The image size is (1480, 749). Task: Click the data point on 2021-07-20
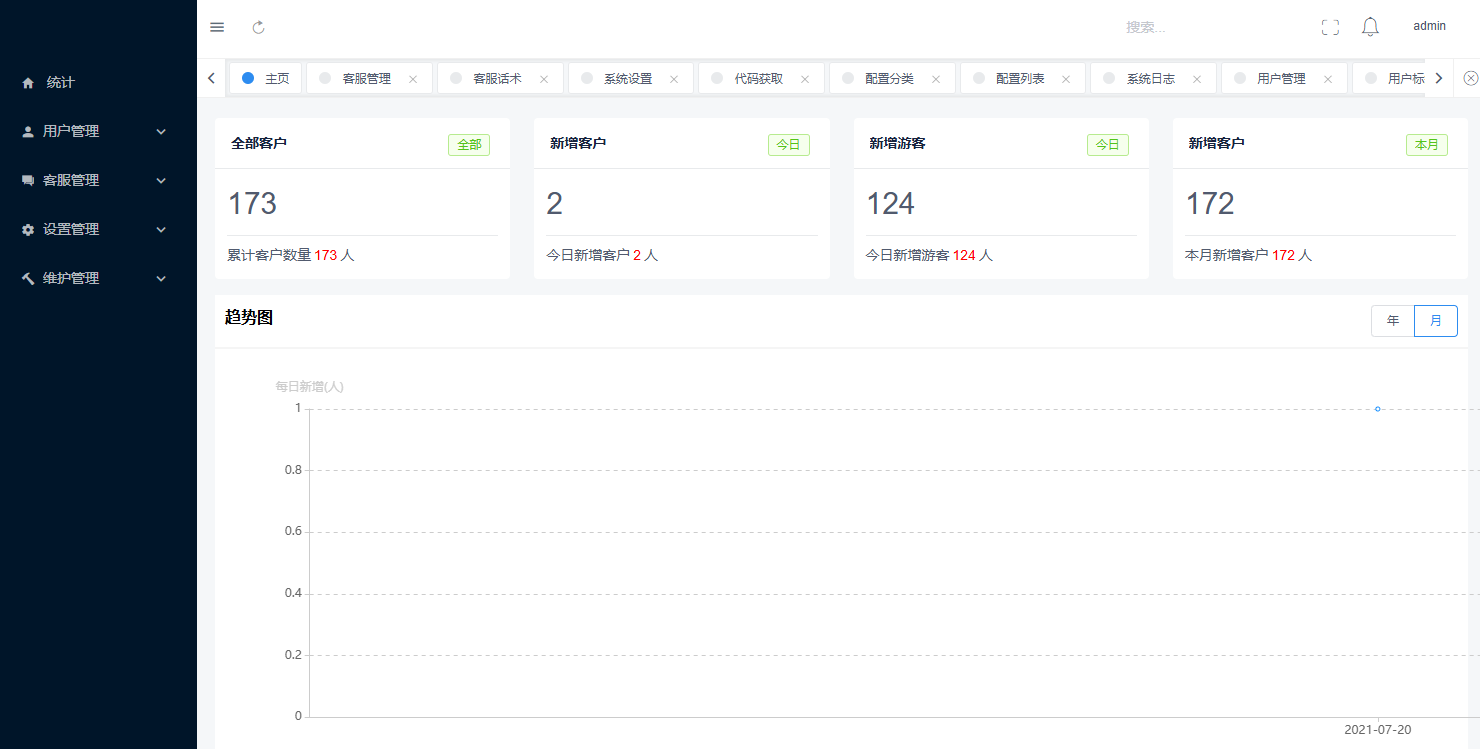[x=1378, y=409]
